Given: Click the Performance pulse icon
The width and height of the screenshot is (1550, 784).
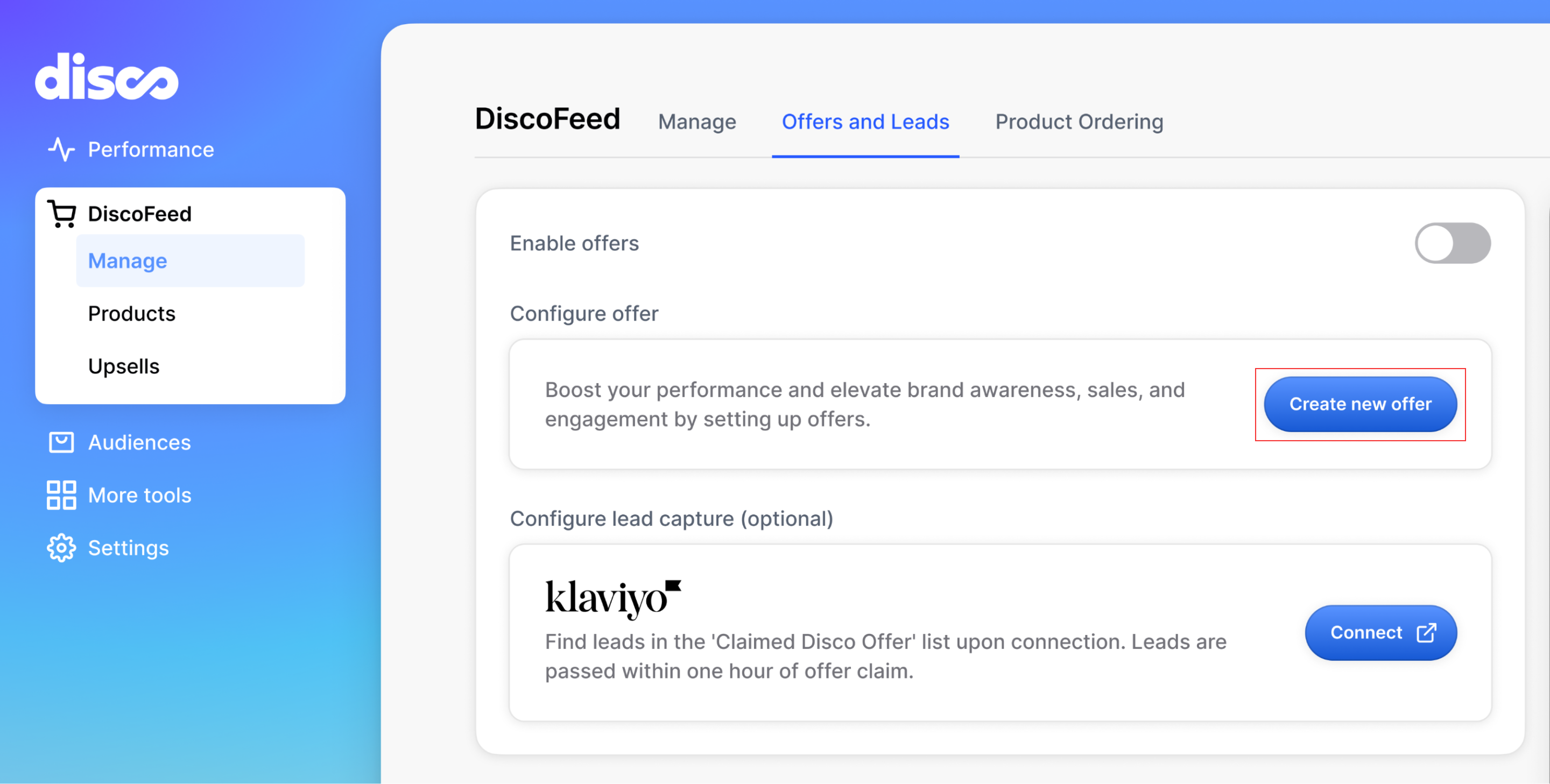Looking at the screenshot, I should click(x=61, y=149).
